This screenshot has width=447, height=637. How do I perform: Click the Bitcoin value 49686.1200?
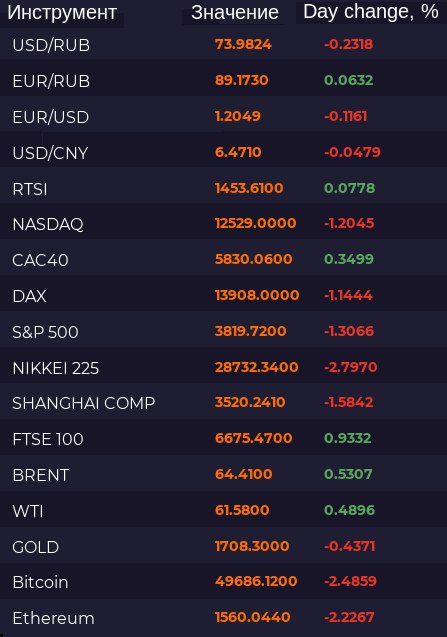point(256,581)
